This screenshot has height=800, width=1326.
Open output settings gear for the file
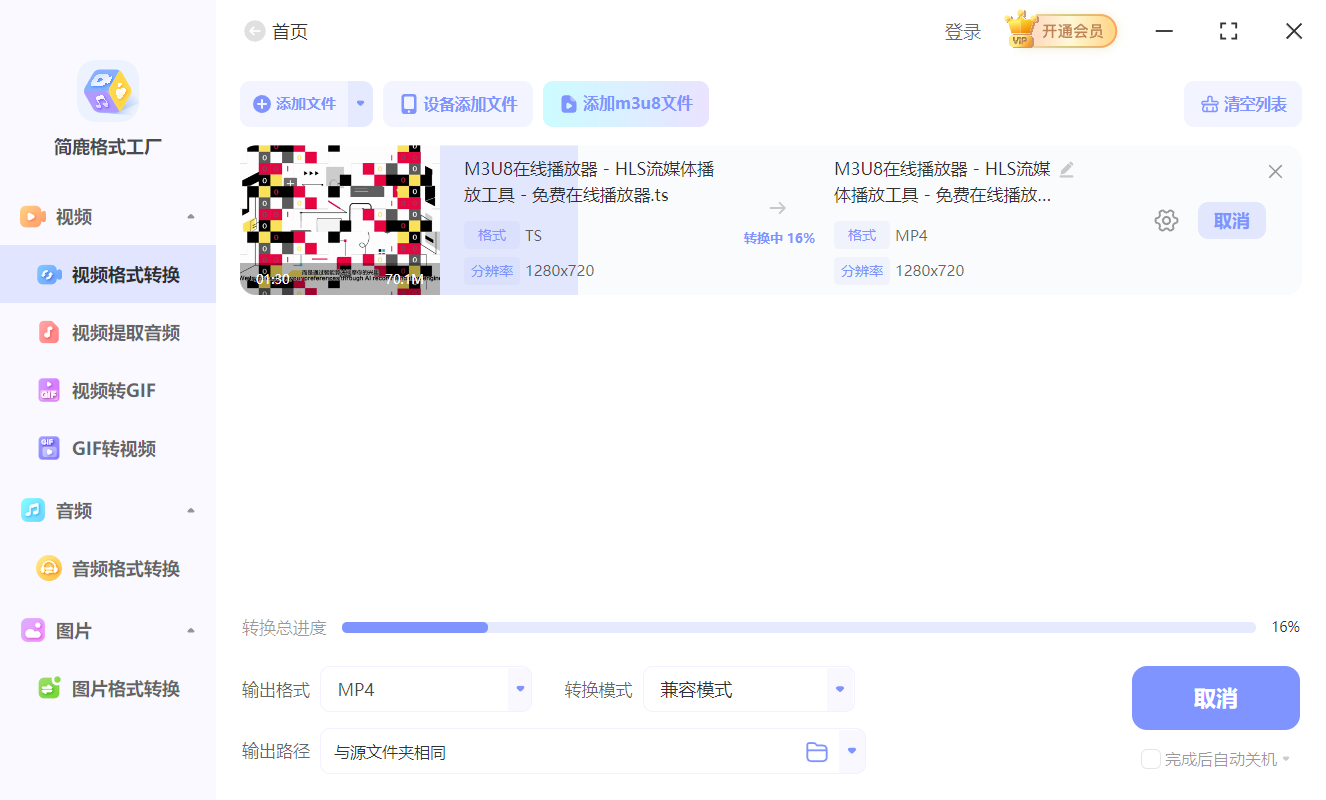pyautogui.click(x=1166, y=221)
